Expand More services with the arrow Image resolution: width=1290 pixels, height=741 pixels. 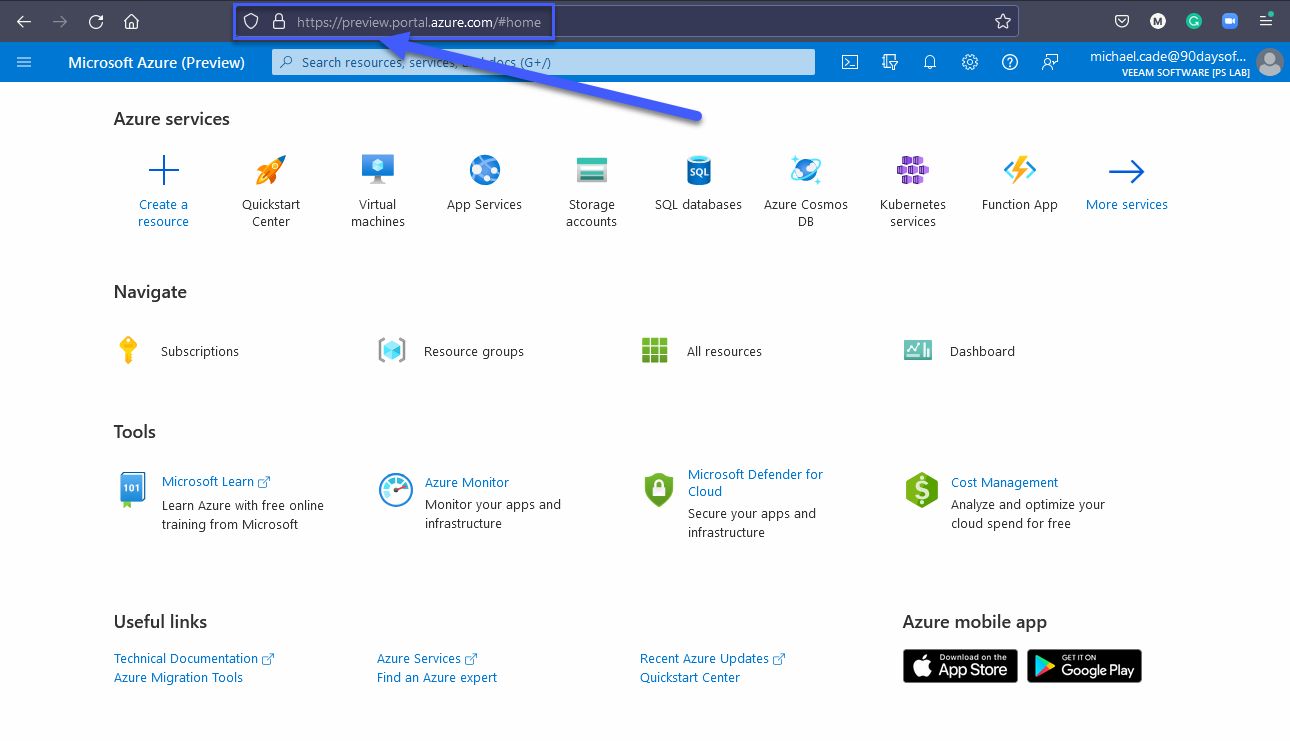1126,170
